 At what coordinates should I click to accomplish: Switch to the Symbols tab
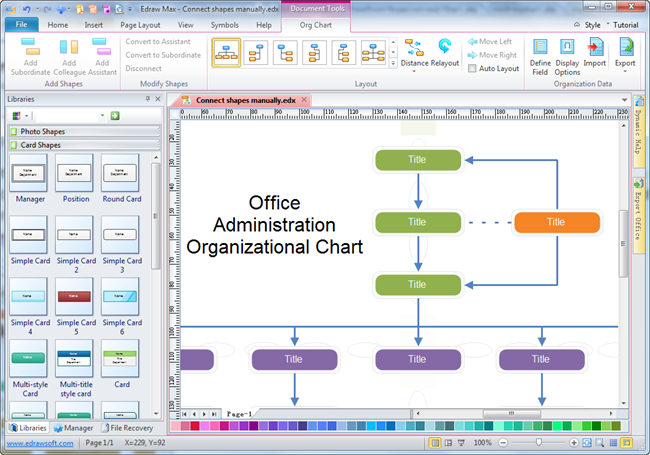(x=224, y=25)
